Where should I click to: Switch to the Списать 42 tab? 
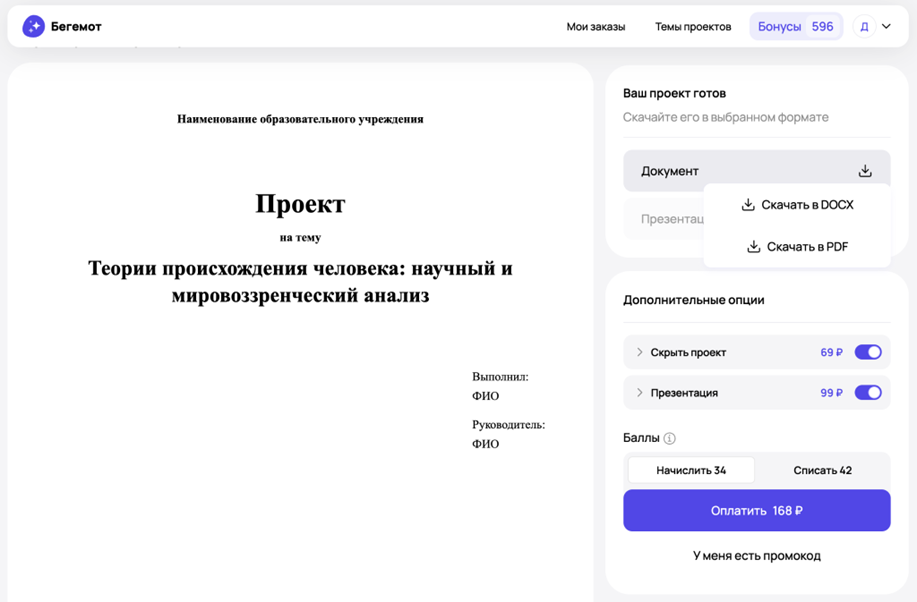click(x=823, y=469)
